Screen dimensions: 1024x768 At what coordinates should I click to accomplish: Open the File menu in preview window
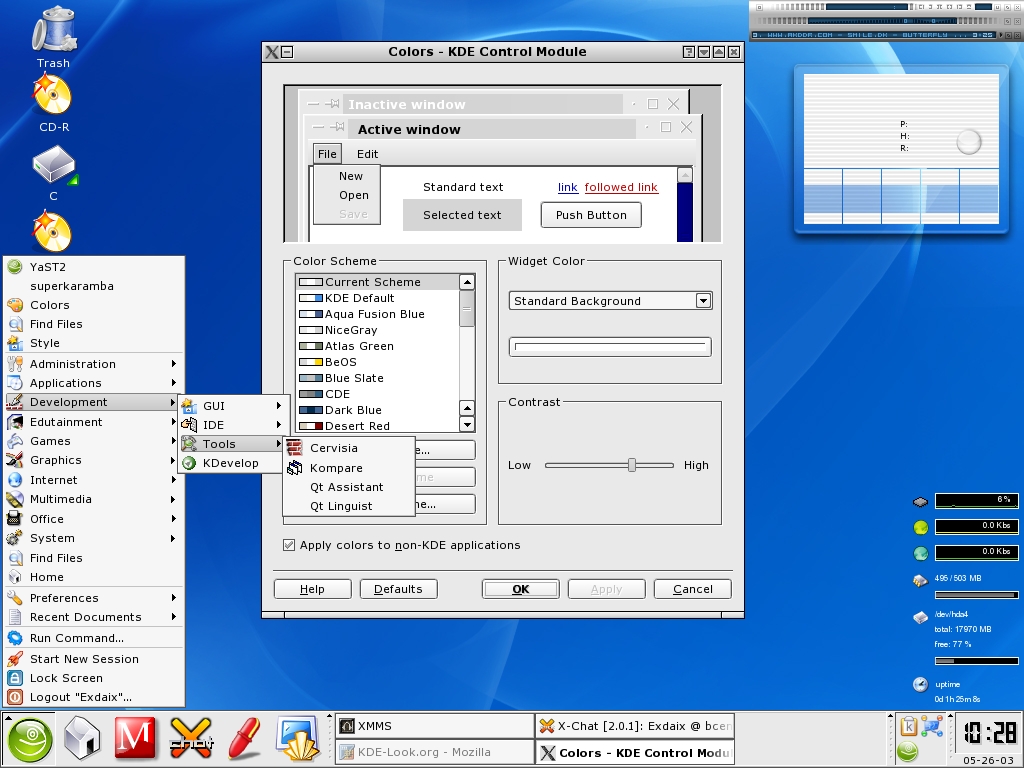[x=327, y=154]
